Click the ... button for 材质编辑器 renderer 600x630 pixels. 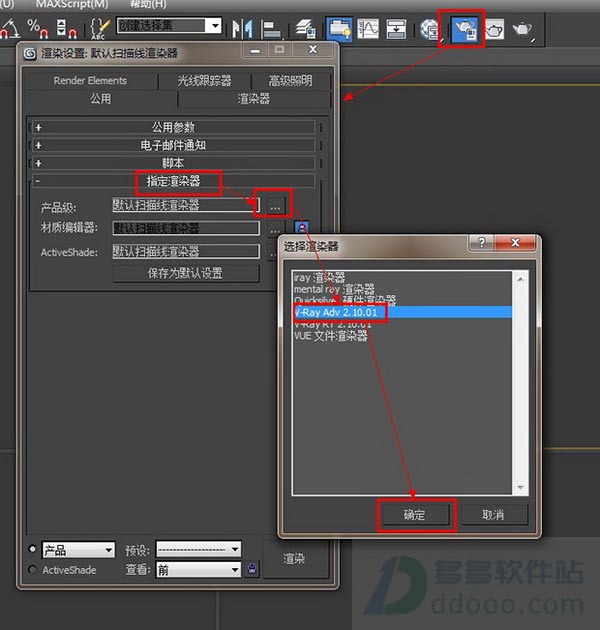click(275, 229)
